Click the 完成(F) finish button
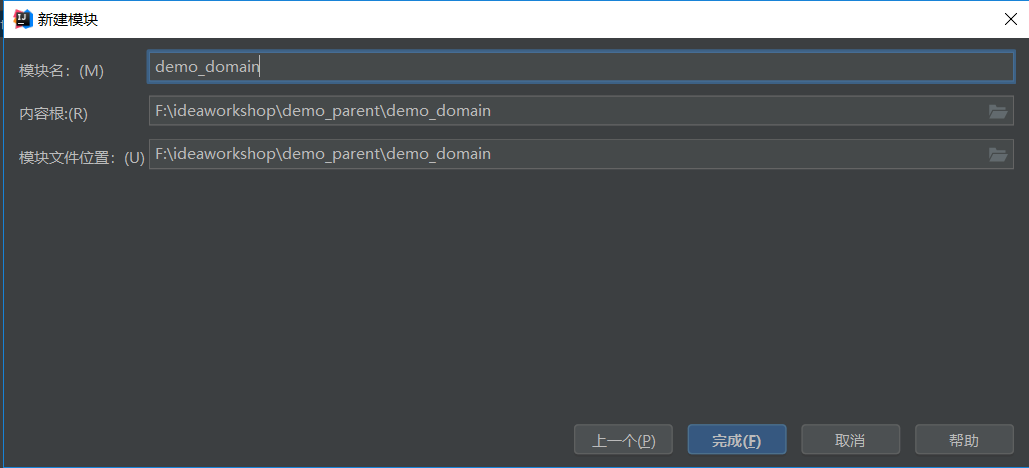Image resolution: width=1029 pixels, height=468 pixels. click(x=737, y=440)
